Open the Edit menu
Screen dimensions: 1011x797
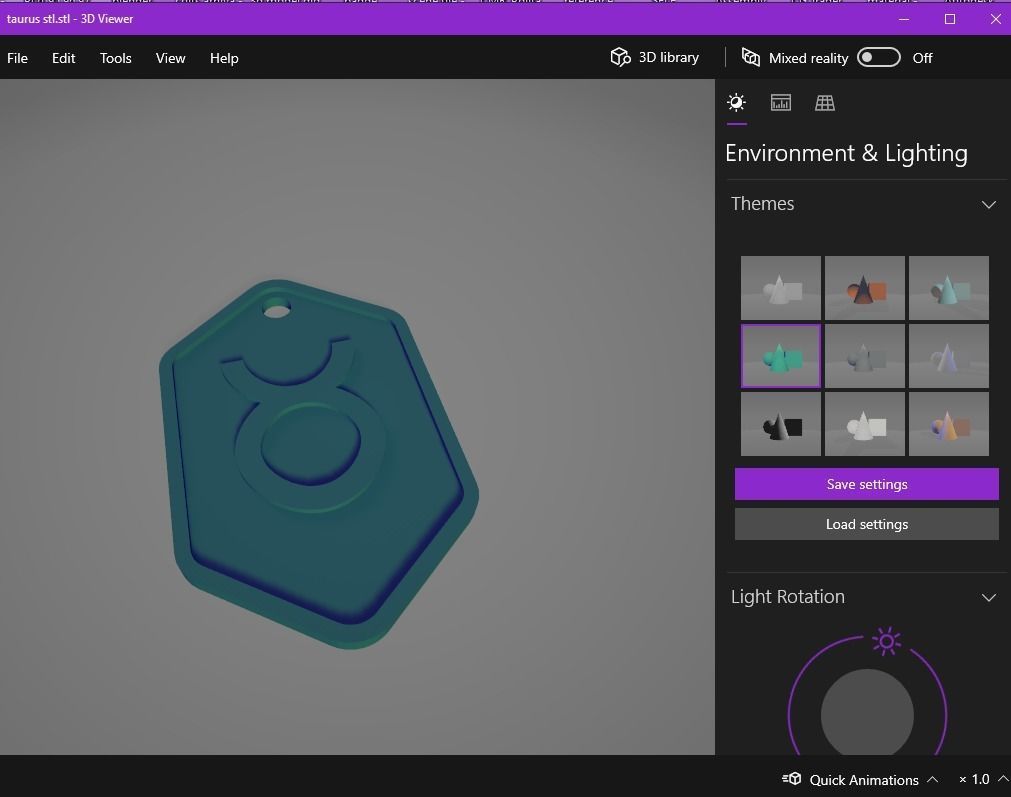63,58
